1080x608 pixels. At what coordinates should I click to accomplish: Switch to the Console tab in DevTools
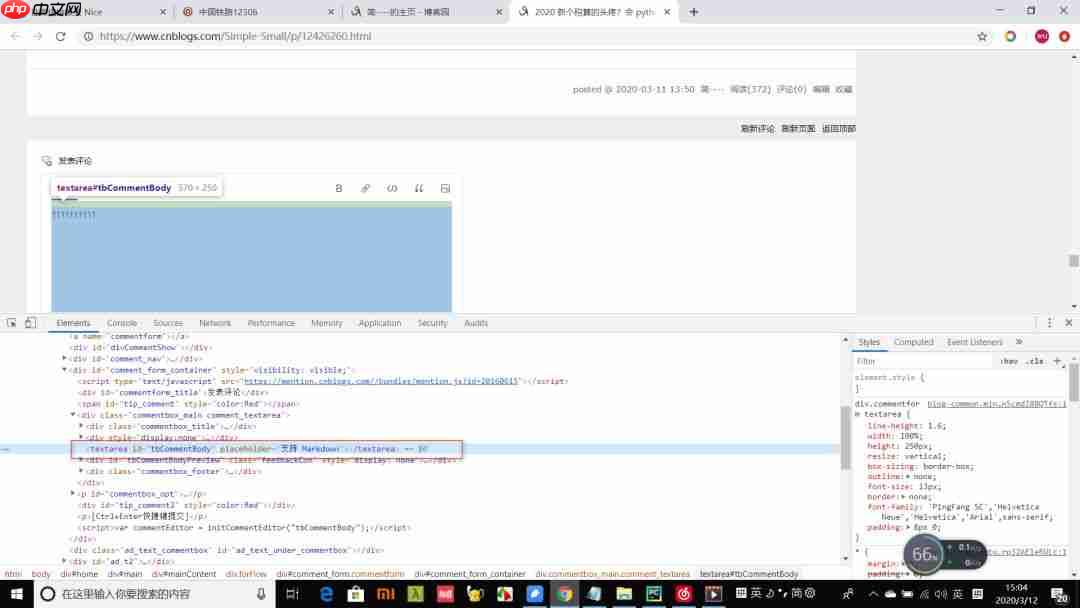tap(122, 323)
